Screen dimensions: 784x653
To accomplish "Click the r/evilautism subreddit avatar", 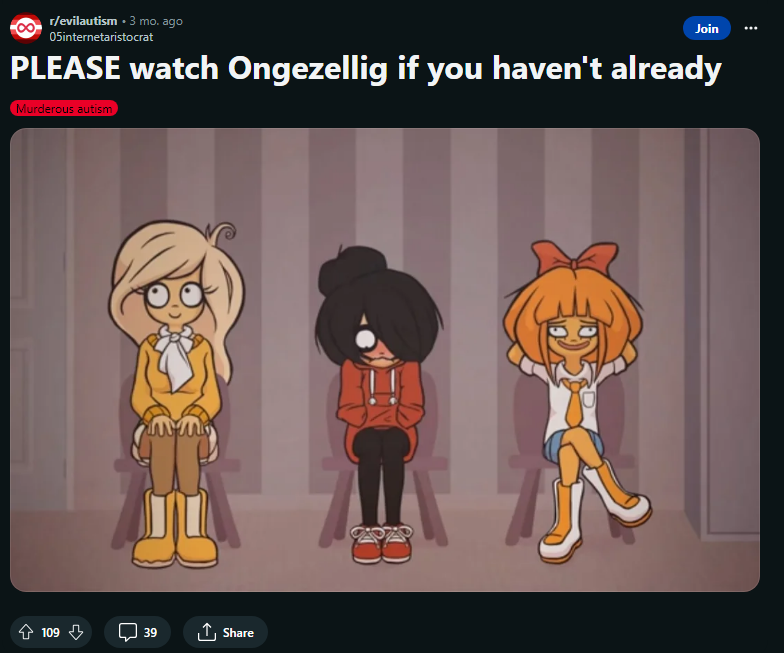I will [26, 28].
